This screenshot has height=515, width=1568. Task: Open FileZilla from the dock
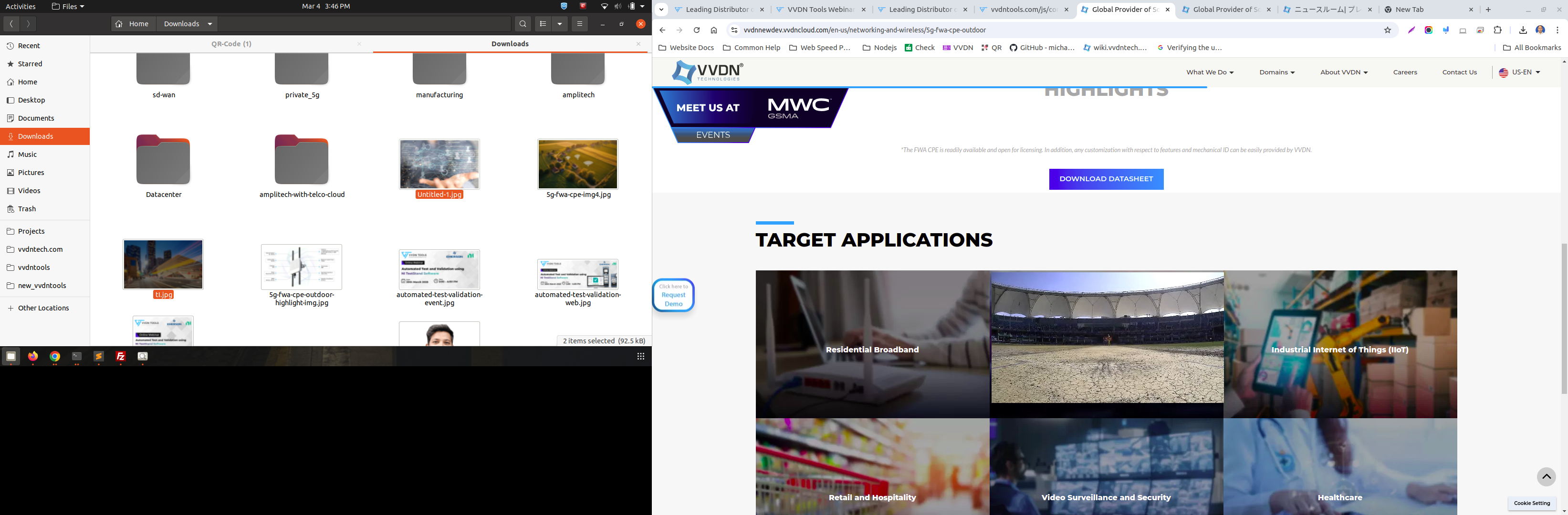click(x=121, y=356)
